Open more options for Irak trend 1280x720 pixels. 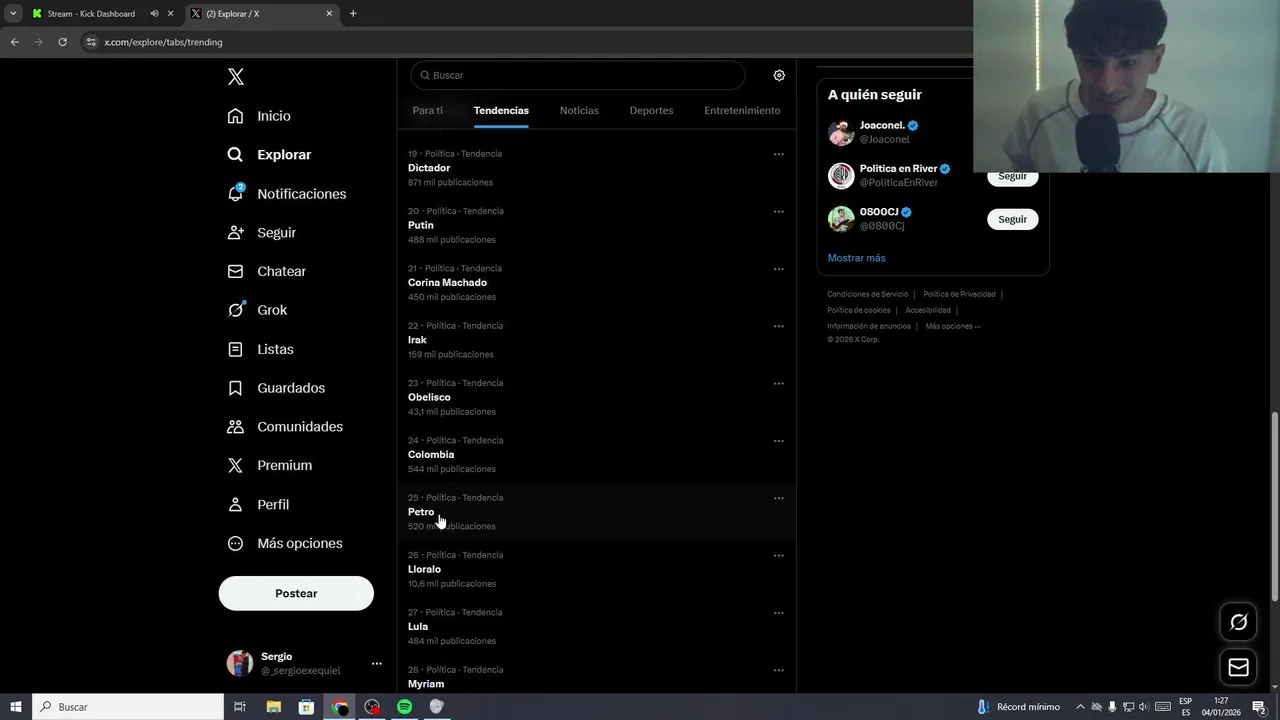coord(778,326)
